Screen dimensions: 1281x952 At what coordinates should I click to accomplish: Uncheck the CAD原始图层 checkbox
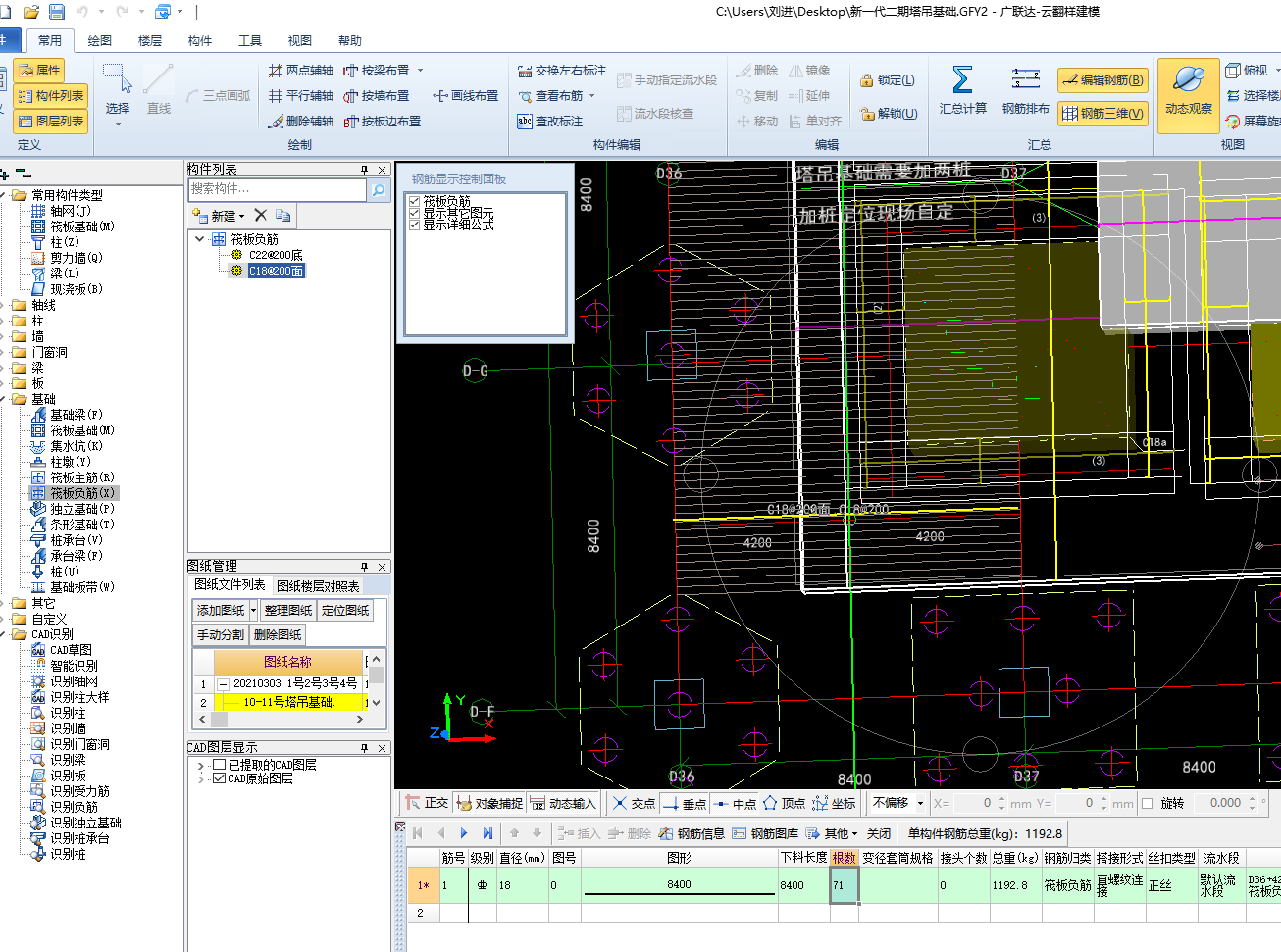220,778
